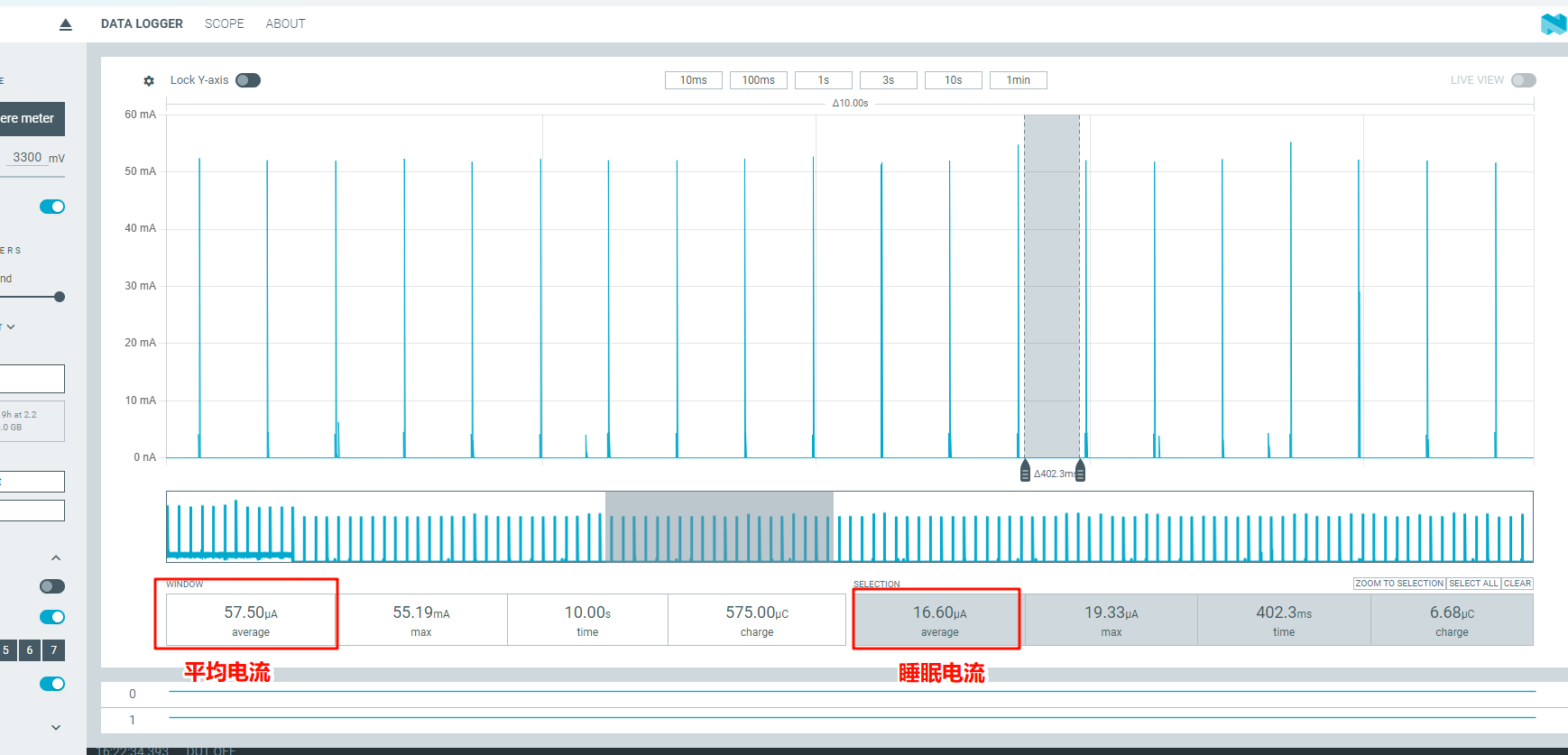
Task: Select the left selection cursor handle
Action: [1025, 471]
